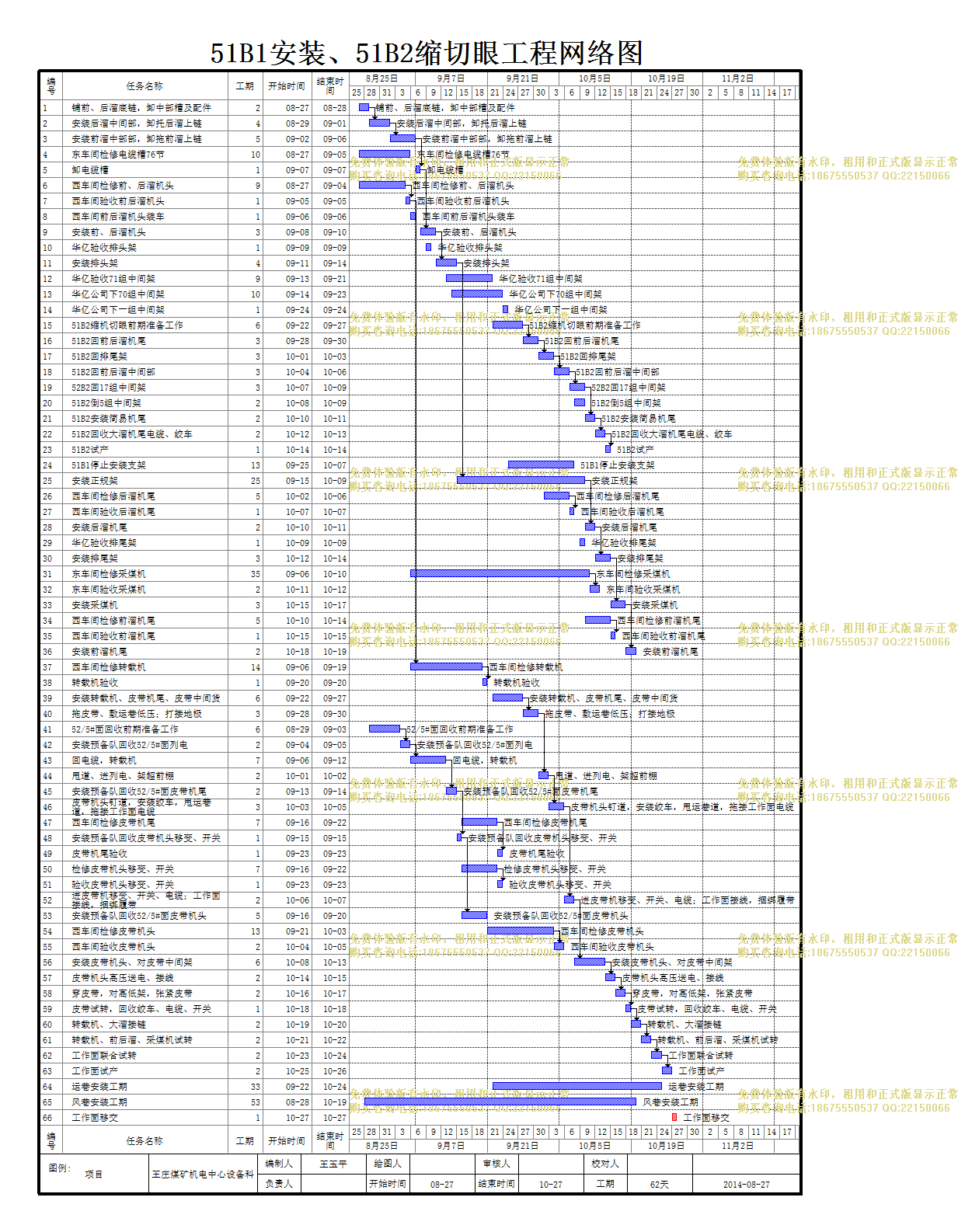This screenshot has width=958, height=1232.
Task: Select the top 工期 column header
Action: [245, 85]
